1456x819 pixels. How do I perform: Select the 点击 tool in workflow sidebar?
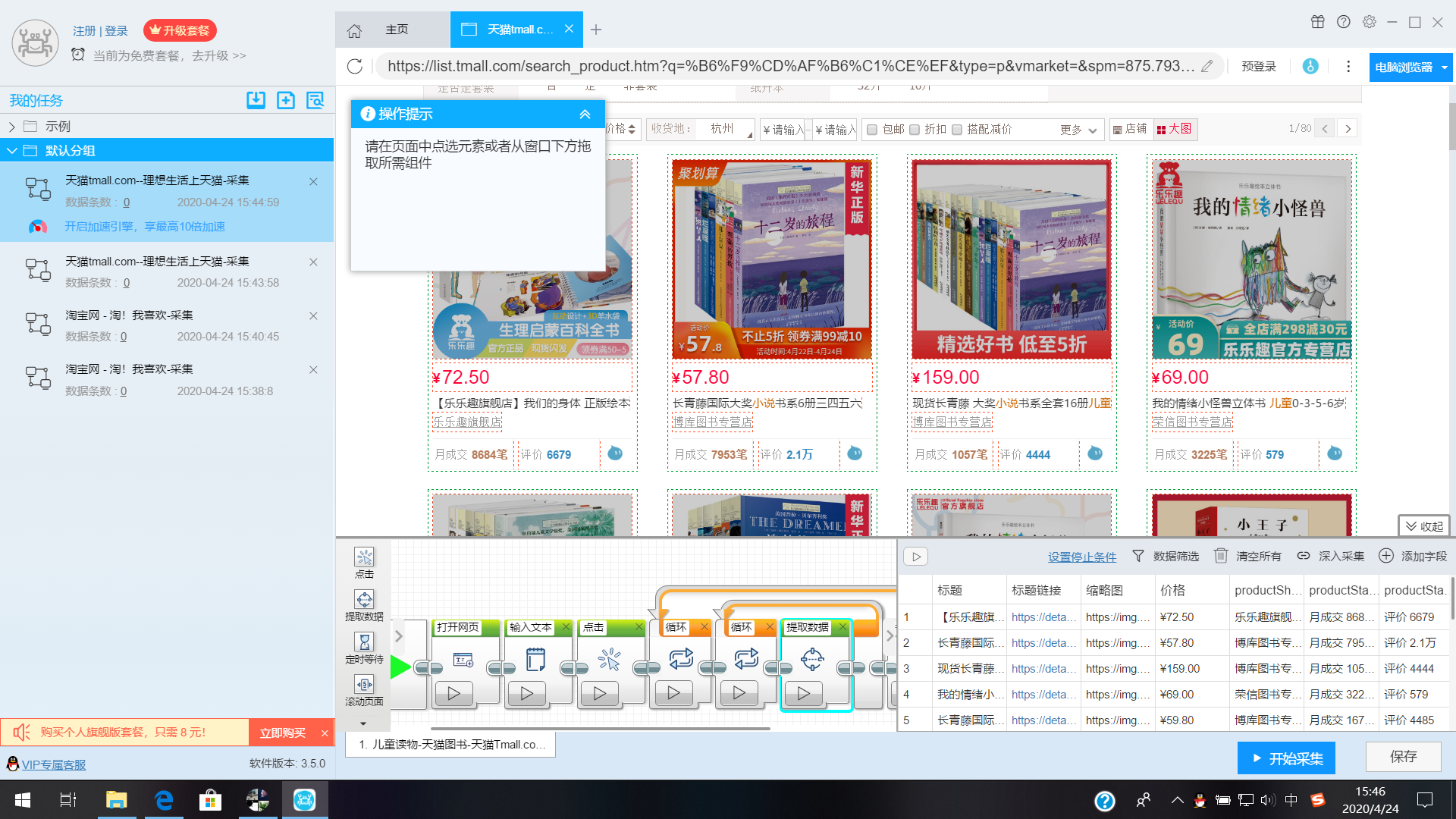(364, 557)
